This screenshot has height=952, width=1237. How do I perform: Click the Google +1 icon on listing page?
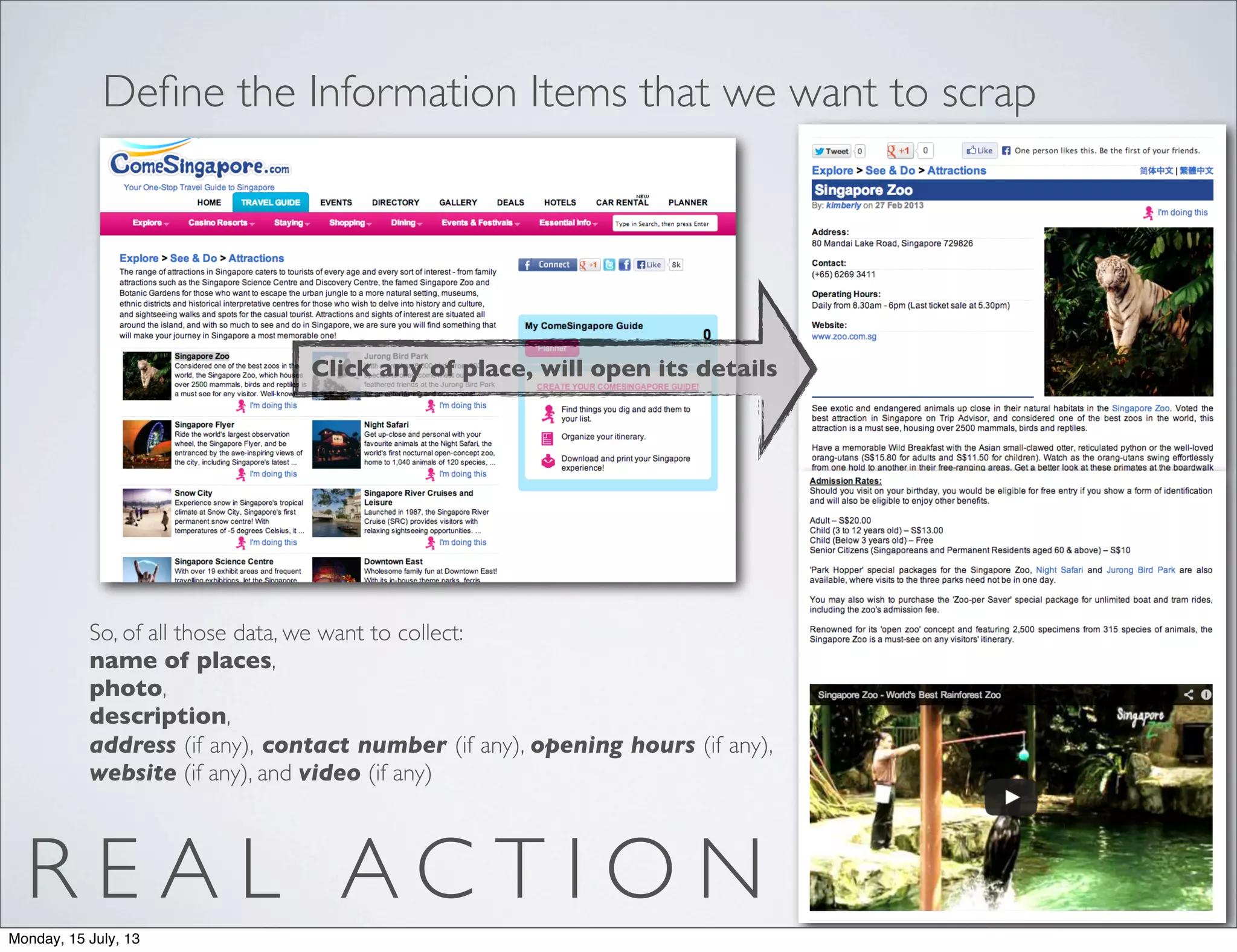pos(590,265)
